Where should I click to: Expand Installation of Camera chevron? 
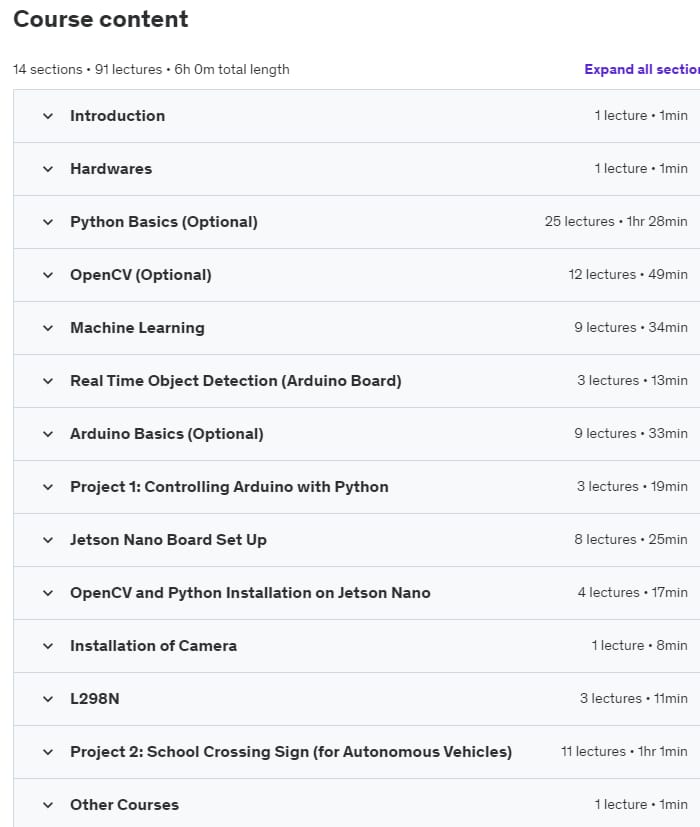pos(48,646)
